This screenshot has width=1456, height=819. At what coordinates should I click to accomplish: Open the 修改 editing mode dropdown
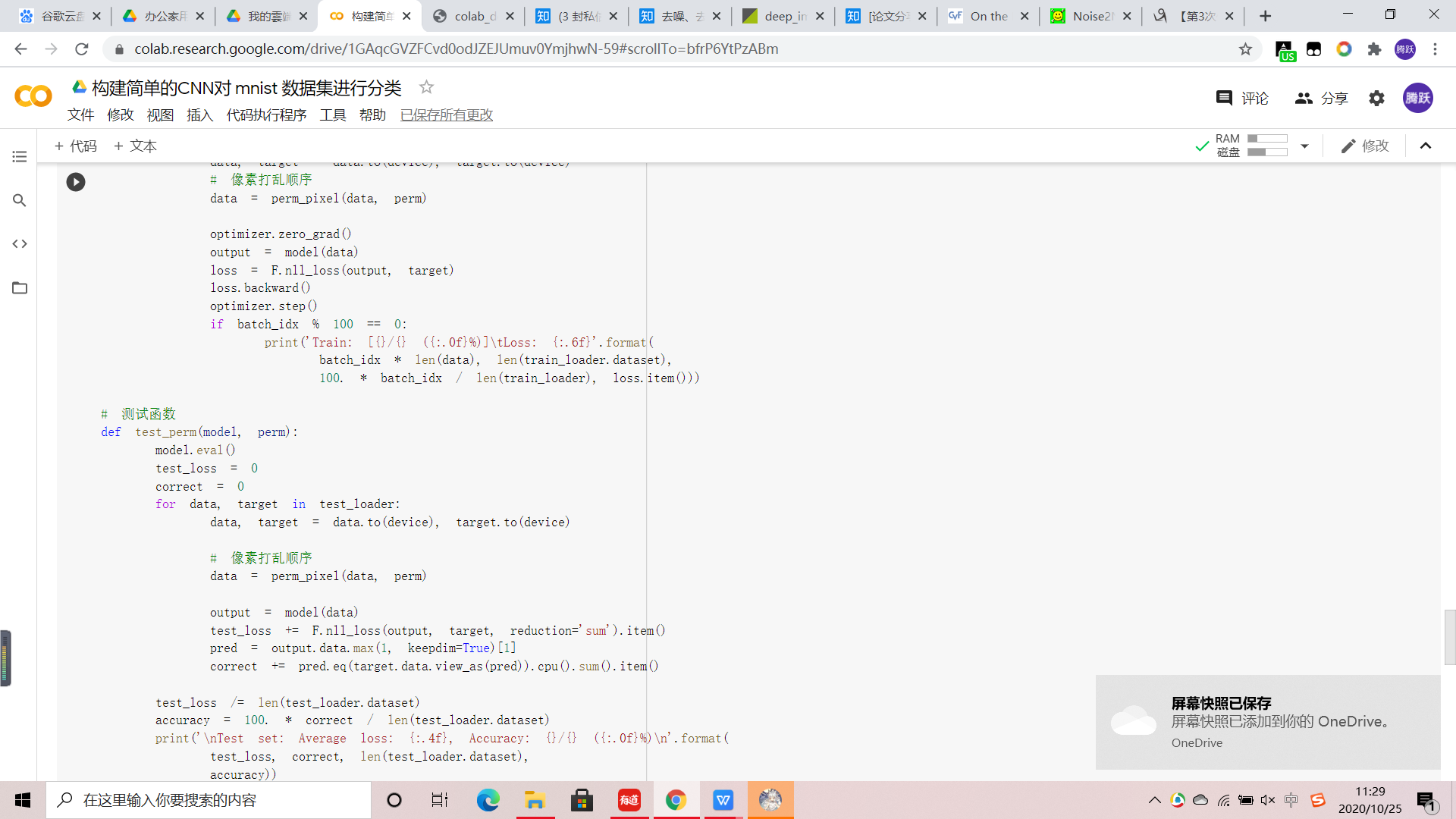coord(1365,146)
